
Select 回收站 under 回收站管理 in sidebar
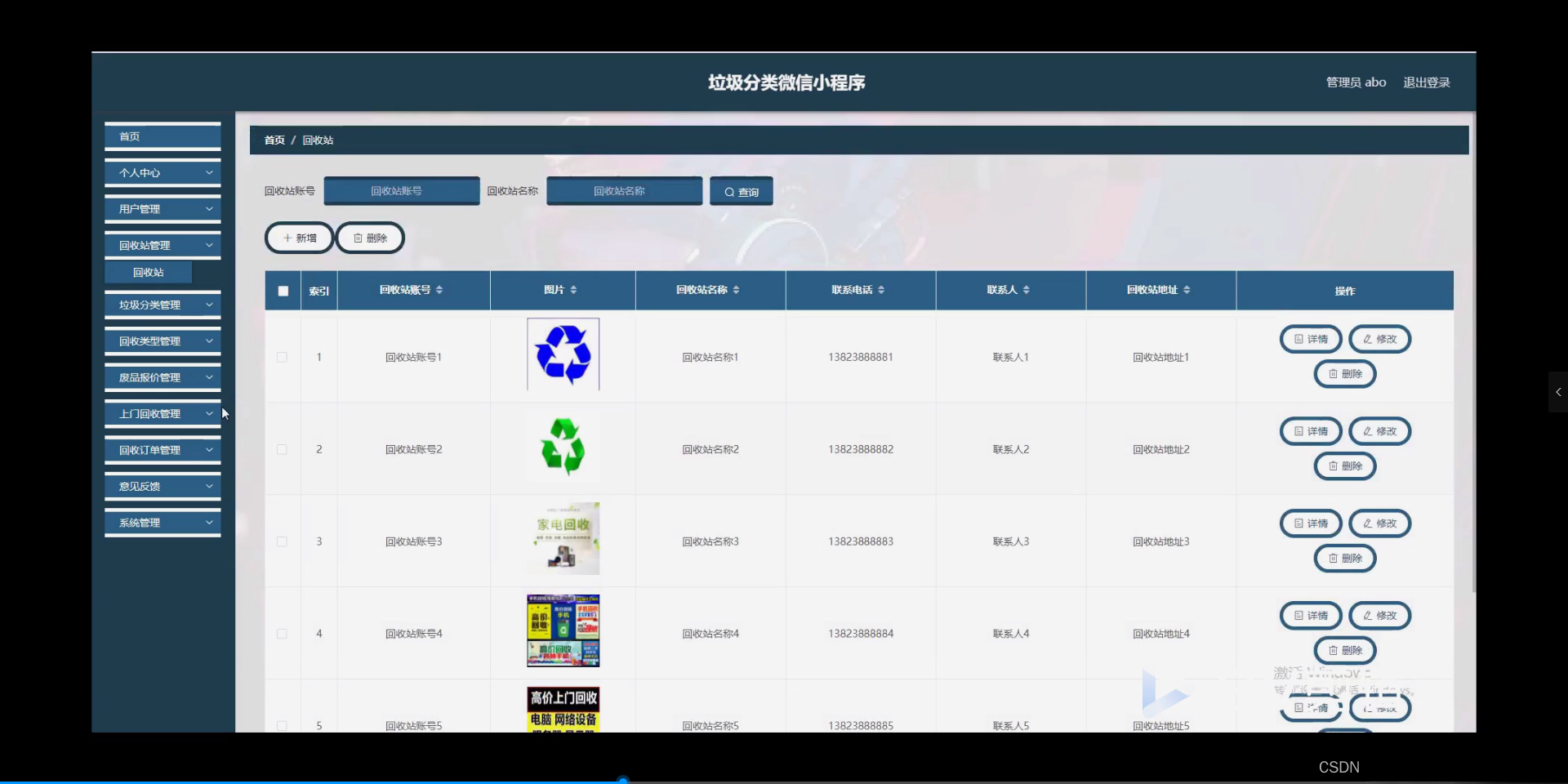pos(148,272)
